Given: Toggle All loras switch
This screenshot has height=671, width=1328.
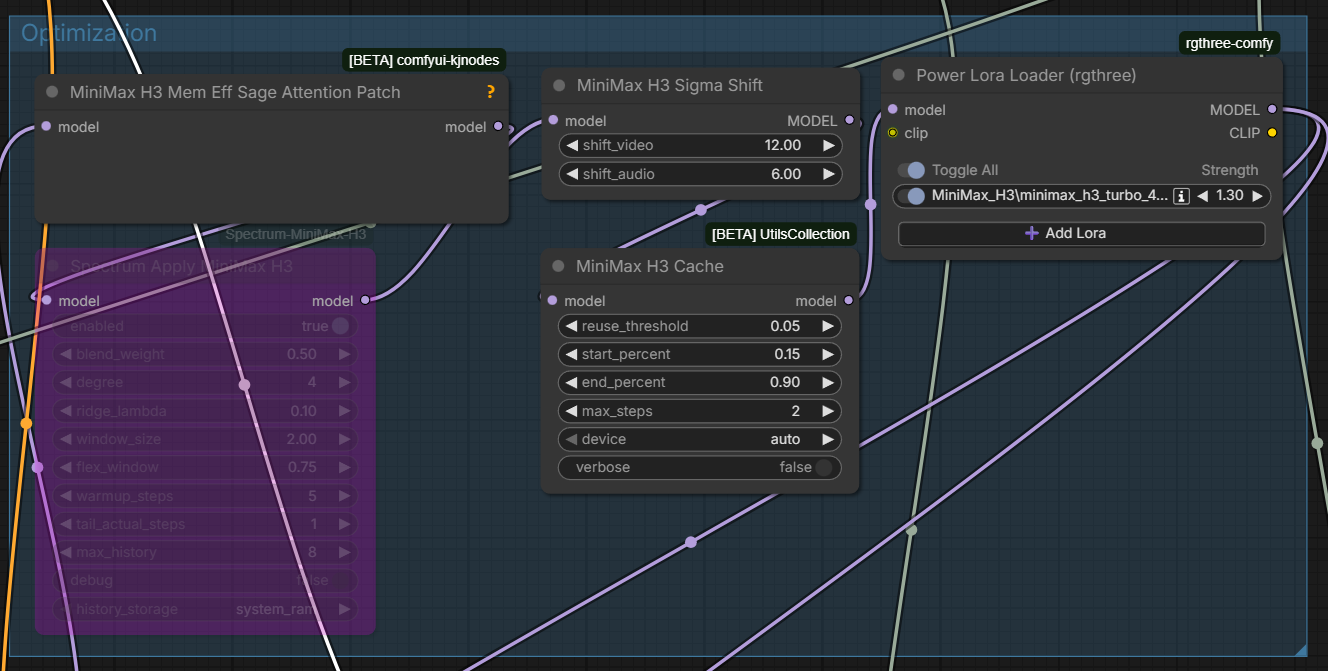Looking at the screenshot, I should click(911, 170).
